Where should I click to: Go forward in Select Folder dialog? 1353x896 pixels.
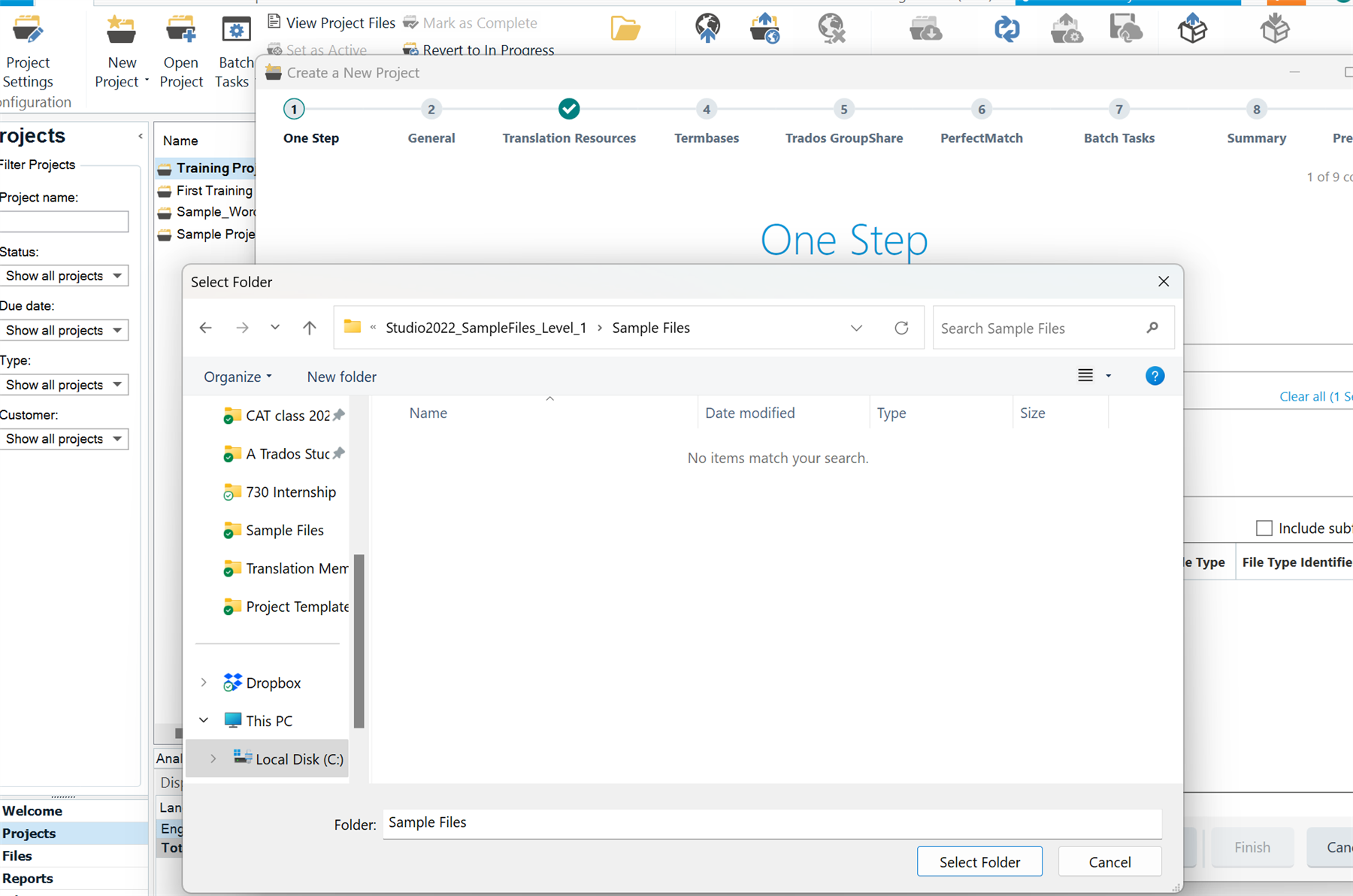pyautogui.click(x=242, y=328)
